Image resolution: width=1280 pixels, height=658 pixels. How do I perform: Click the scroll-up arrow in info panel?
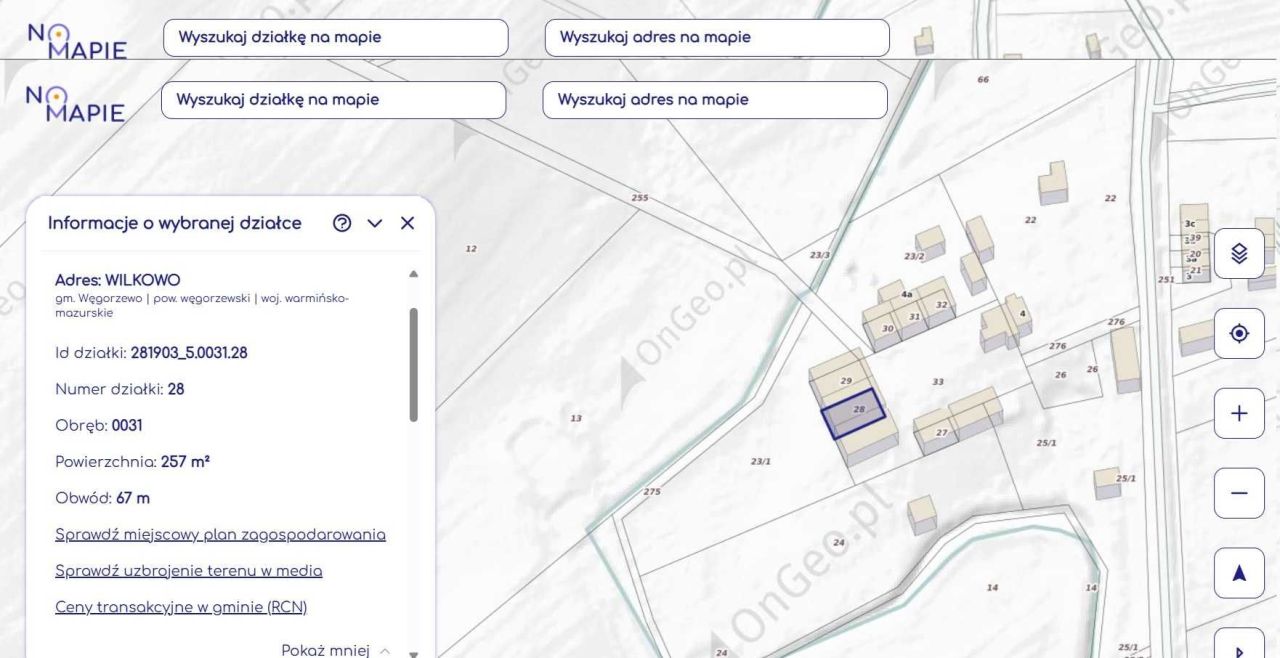414,274
